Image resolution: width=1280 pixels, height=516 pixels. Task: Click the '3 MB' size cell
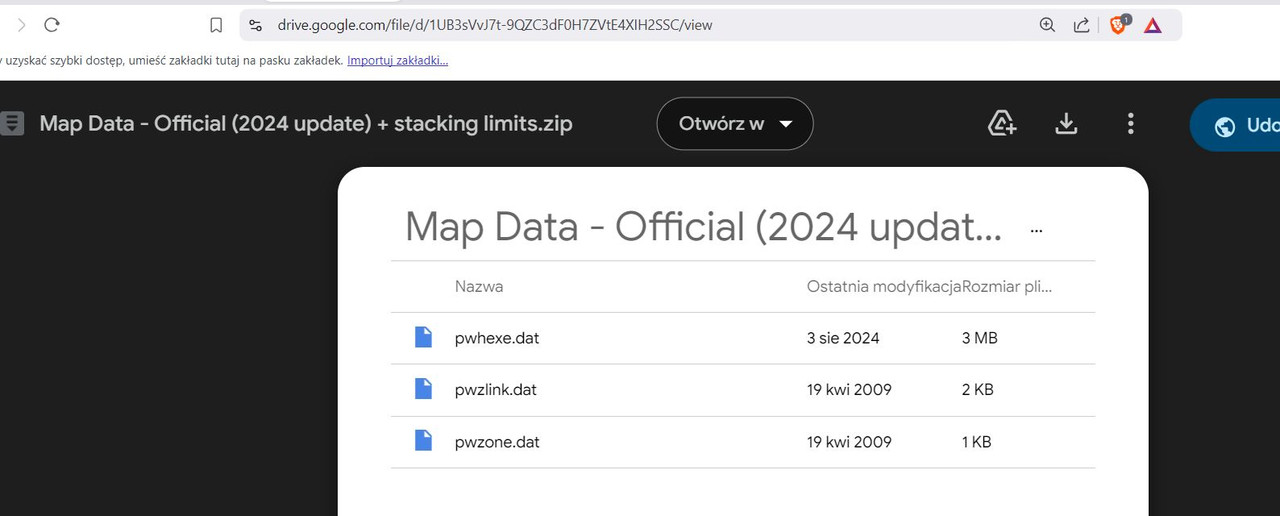click(980, 338)
